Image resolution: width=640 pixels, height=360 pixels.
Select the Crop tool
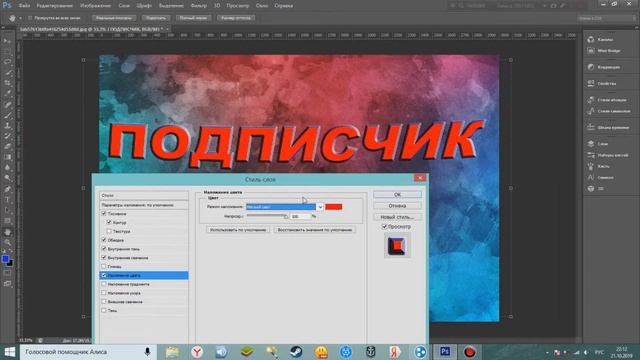(7, 83)
